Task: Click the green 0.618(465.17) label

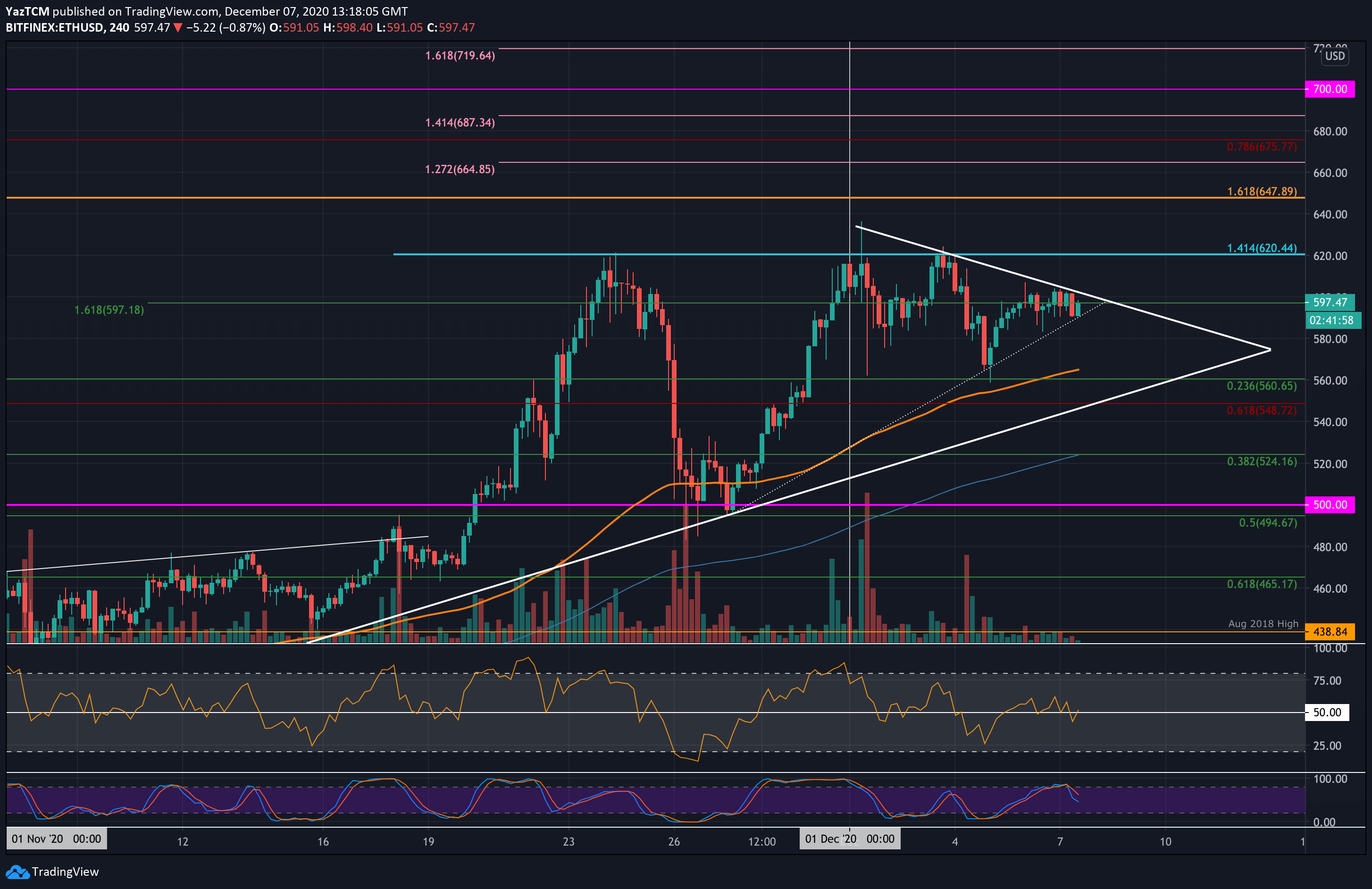Action: point(1261,585)
